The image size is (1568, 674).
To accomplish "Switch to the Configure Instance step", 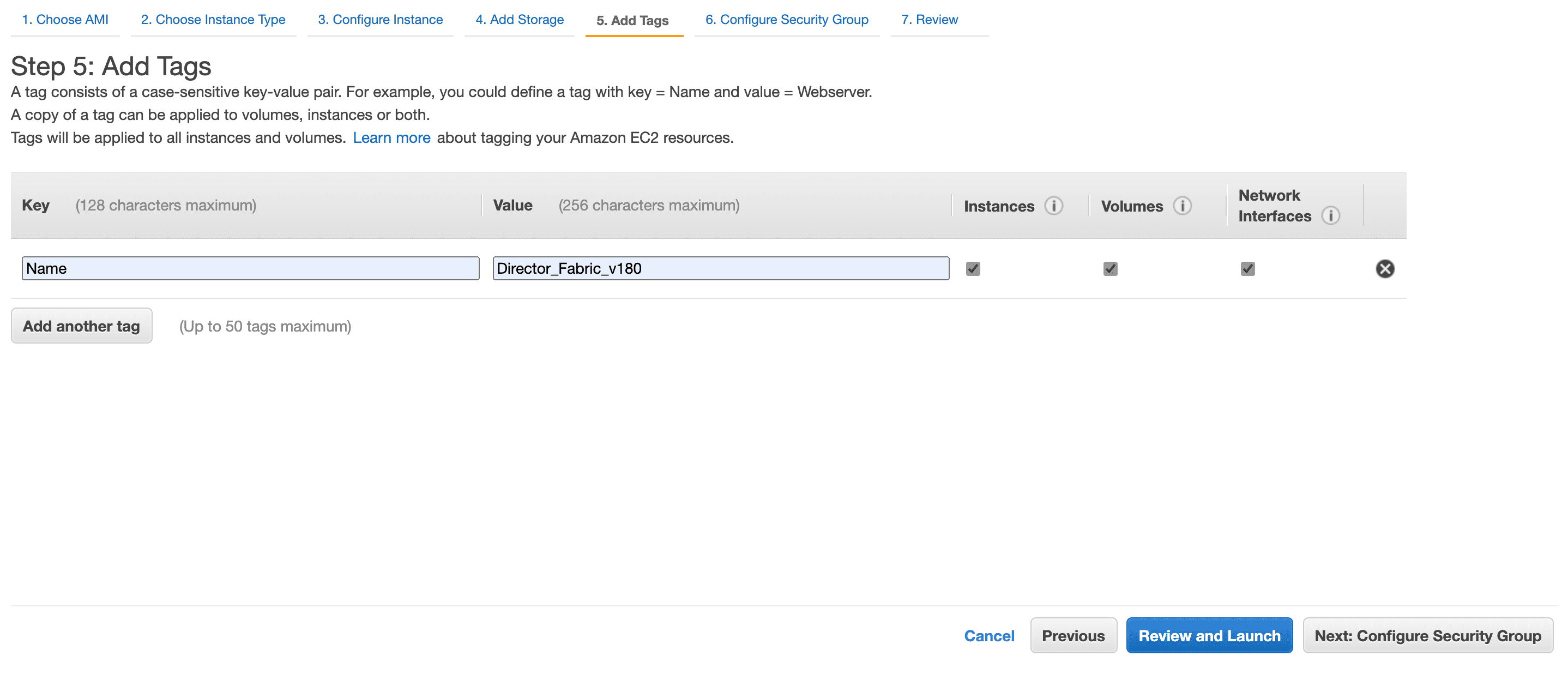I will pyautogui.click(x=380, y=20).
